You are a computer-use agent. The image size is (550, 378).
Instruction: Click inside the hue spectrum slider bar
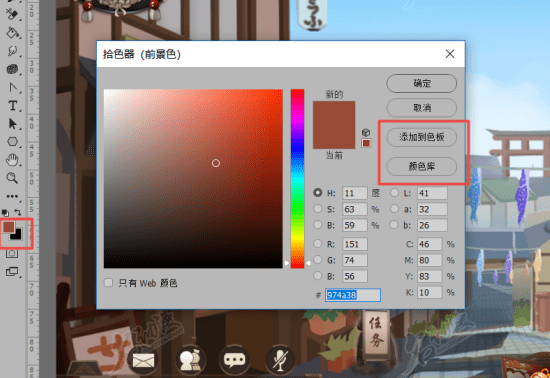coord(297,179)
